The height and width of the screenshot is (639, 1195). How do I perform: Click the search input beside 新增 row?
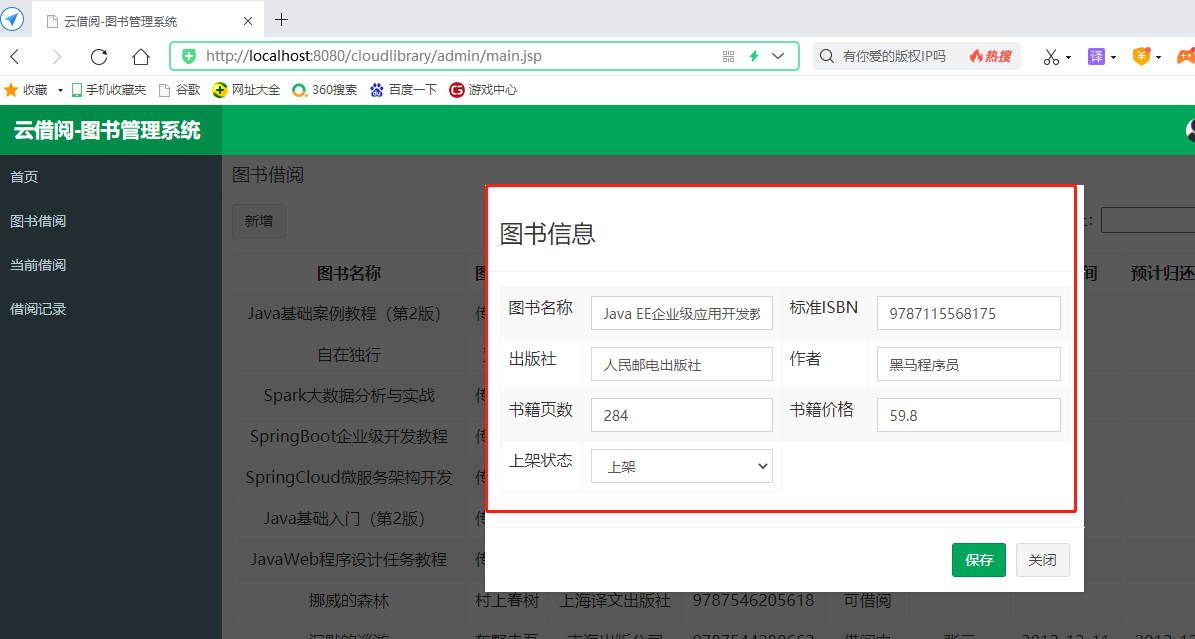1148,220
